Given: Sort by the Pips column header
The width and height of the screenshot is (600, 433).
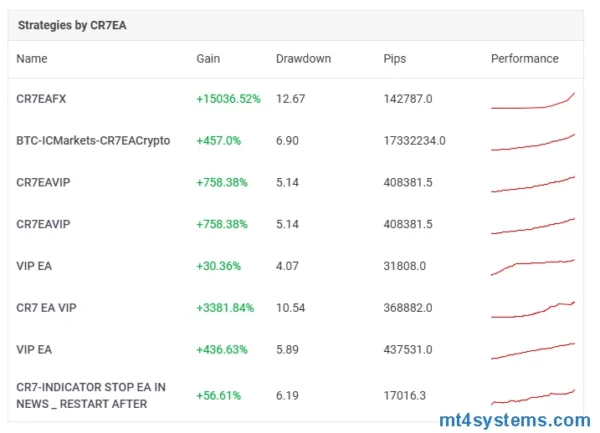Looking at the screenshot, I should 395,59.
